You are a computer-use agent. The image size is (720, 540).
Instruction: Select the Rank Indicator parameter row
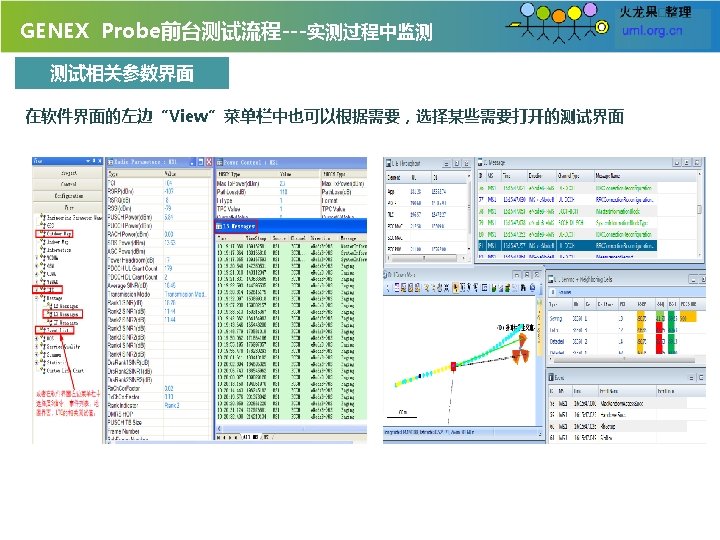pos(158,405)
